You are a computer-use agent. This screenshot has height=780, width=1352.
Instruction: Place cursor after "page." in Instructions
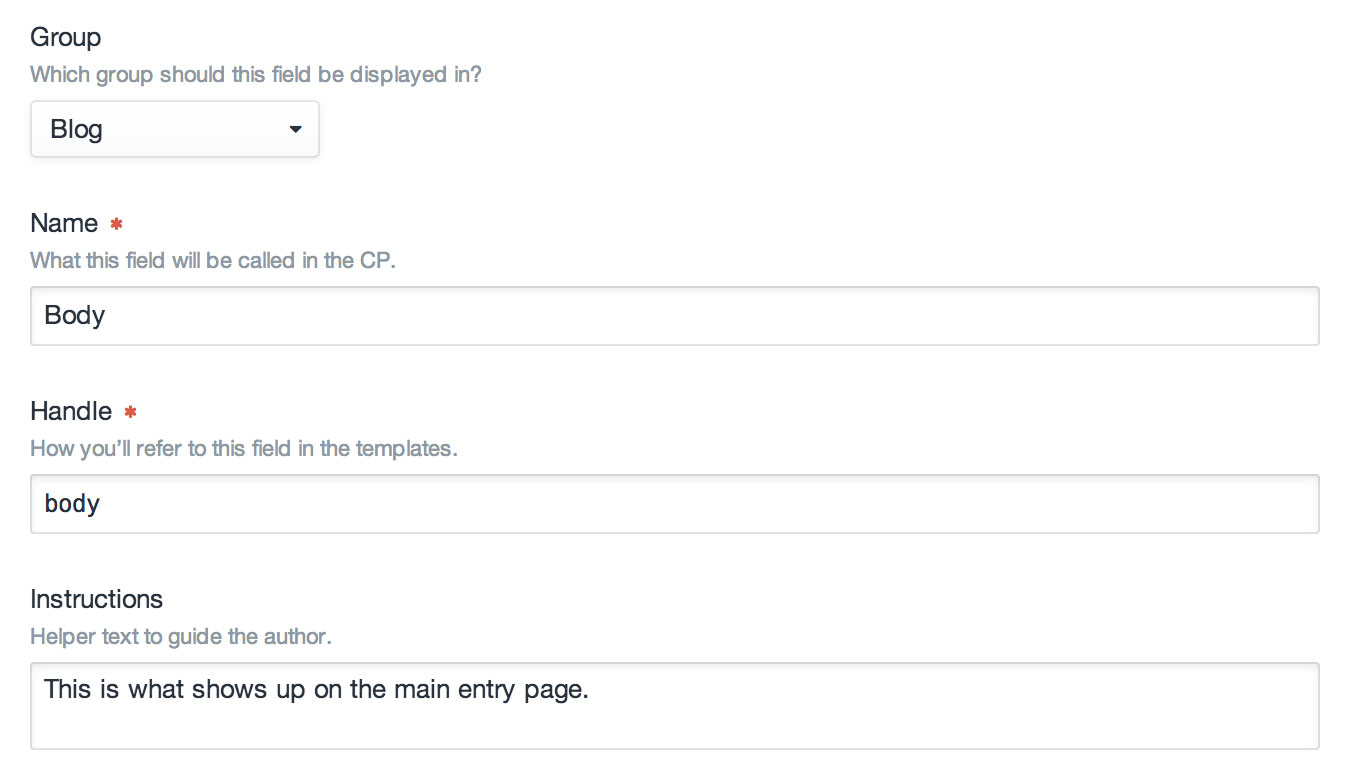(x=592, y=690)
